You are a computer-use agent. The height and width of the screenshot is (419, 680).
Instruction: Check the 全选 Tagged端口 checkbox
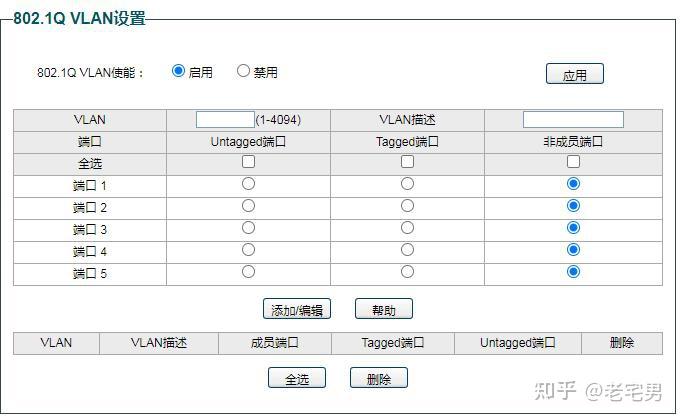point(407,162)
